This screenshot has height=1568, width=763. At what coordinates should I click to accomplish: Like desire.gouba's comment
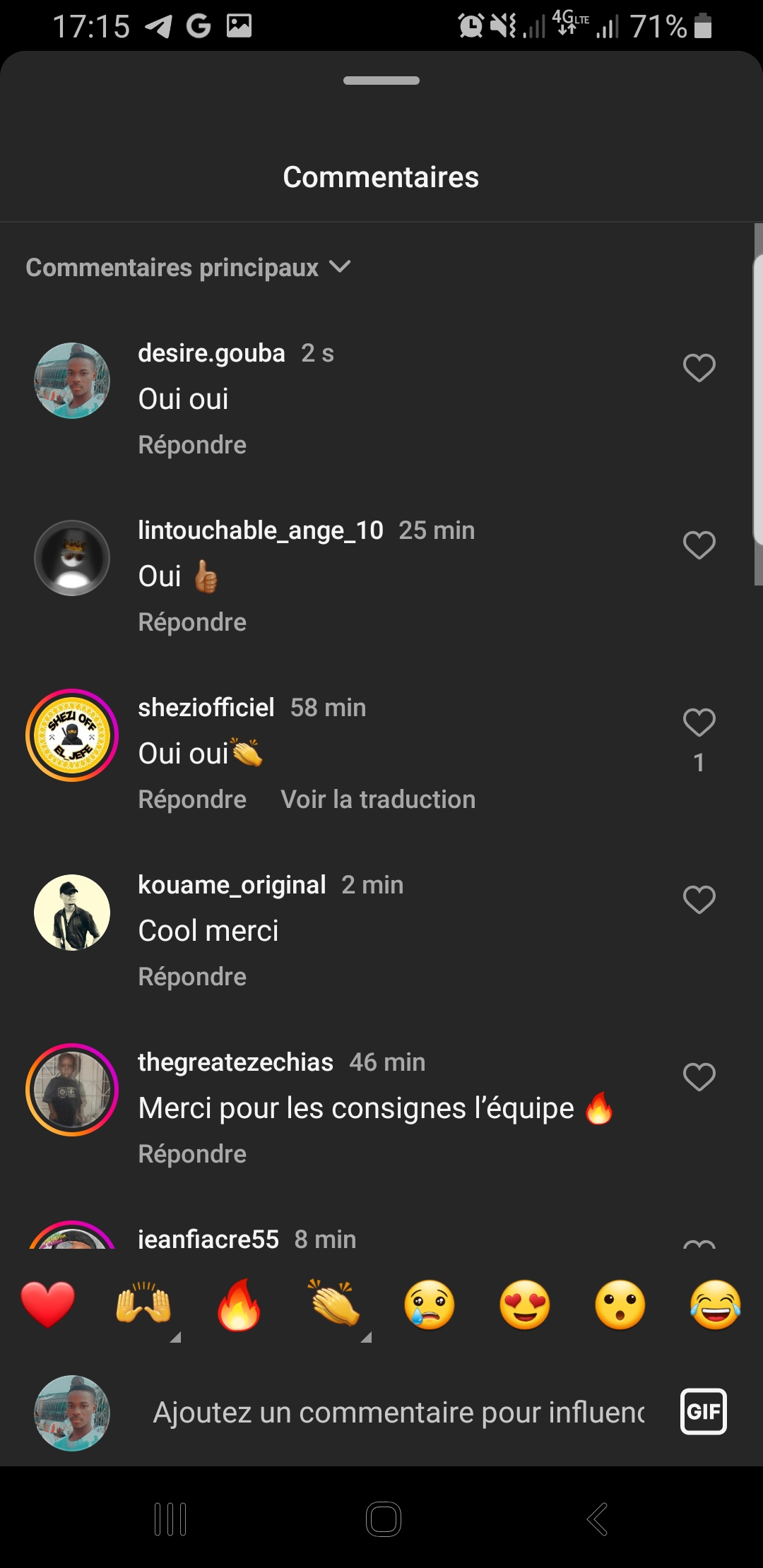pos(699,368)
